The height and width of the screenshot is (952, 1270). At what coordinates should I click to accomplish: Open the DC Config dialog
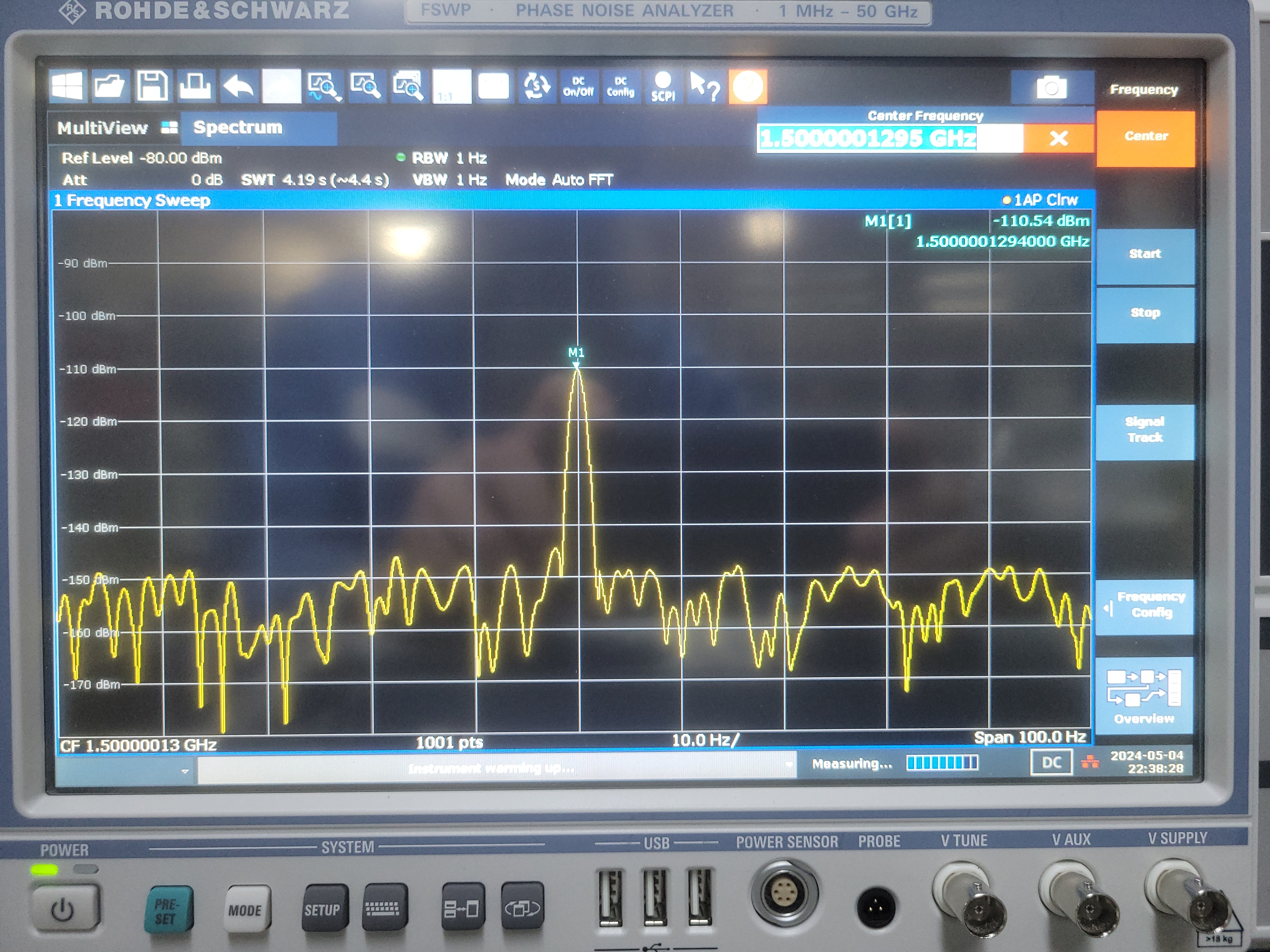pyautogui.click(x=621, y=87)
